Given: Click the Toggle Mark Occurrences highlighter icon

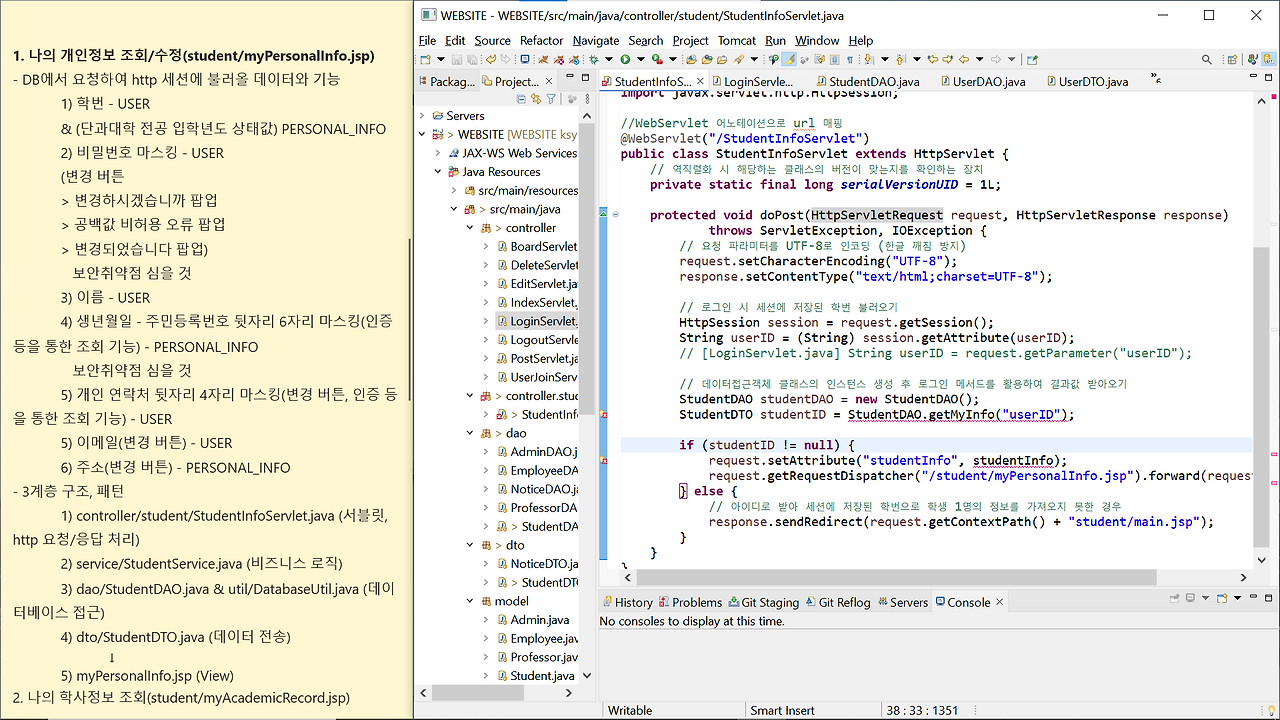Looking at the screenshot, I should pyautogui.click(x=790, y=60).
